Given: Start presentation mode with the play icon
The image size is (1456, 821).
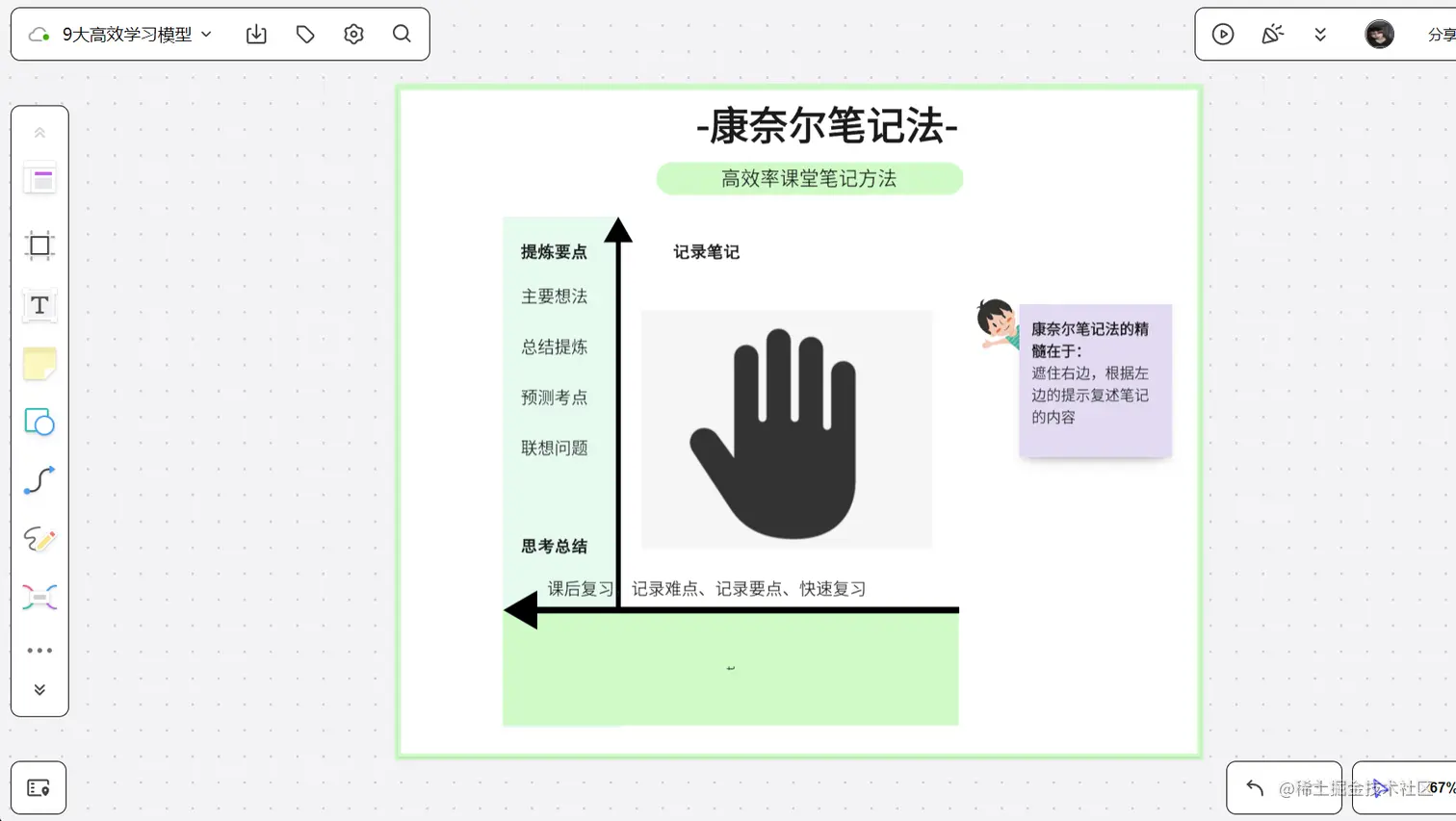Looking at the screenshot, I should 1223,34.
